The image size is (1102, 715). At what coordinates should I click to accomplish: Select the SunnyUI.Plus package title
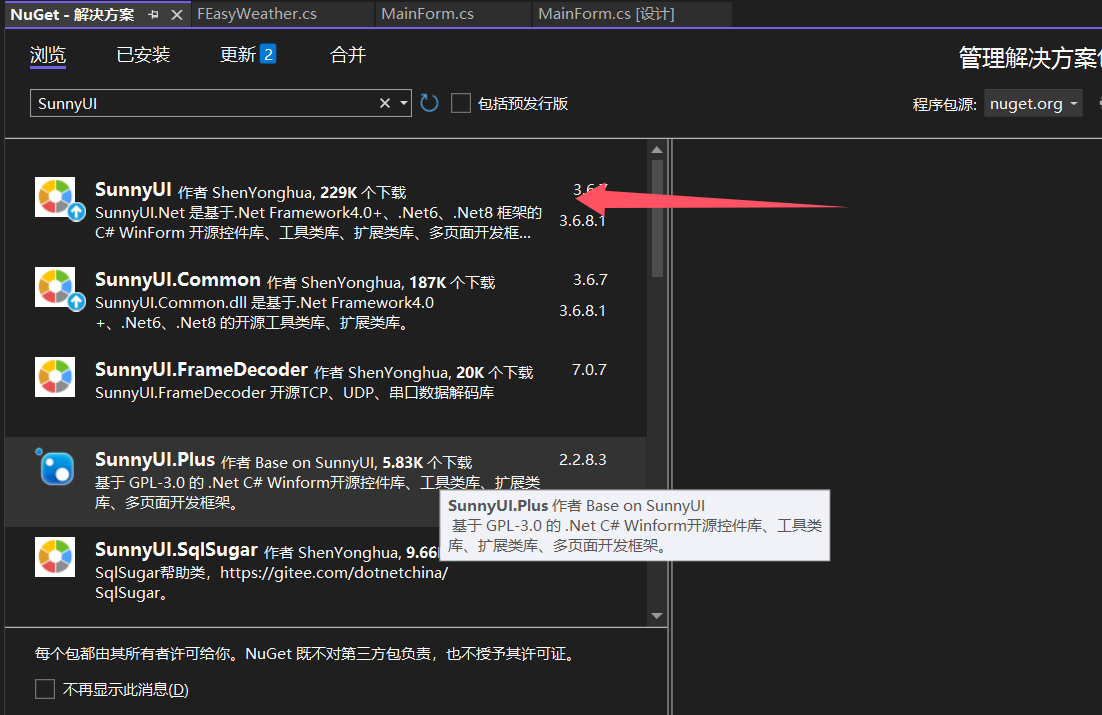coord(155,460)
